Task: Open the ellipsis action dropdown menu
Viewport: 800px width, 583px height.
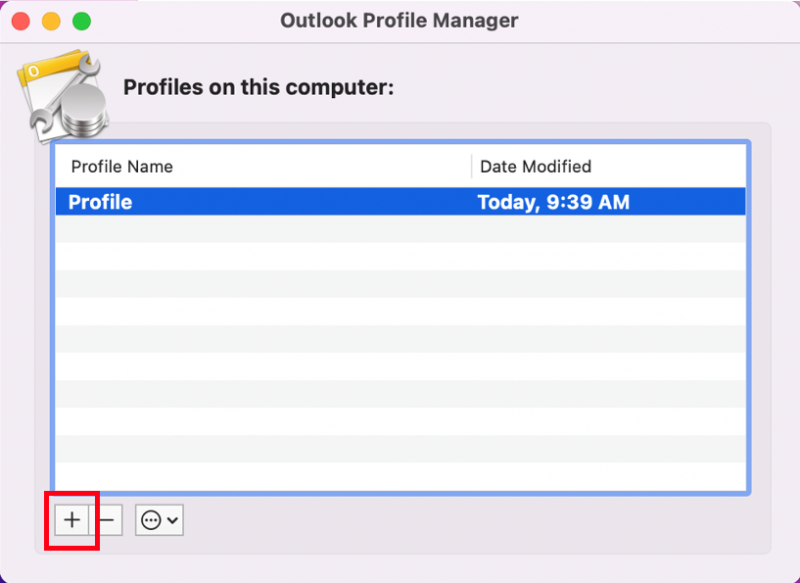Action: tap(159, 520)
